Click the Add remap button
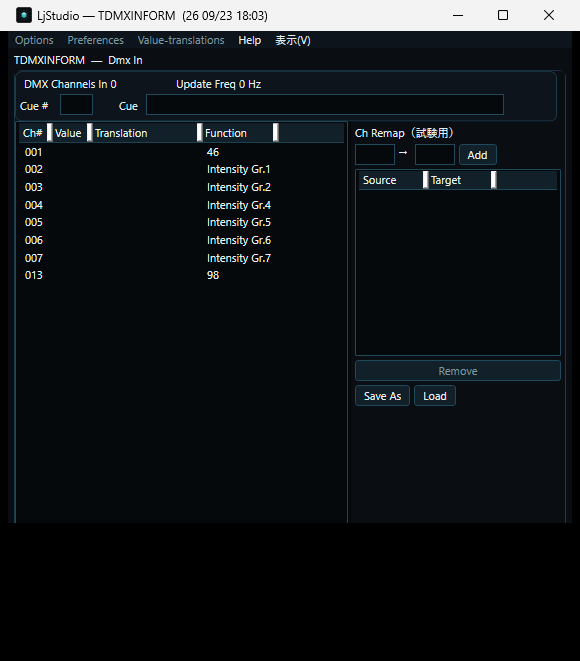This screenshot has width=580, height=661. click(x=478, y=155)
